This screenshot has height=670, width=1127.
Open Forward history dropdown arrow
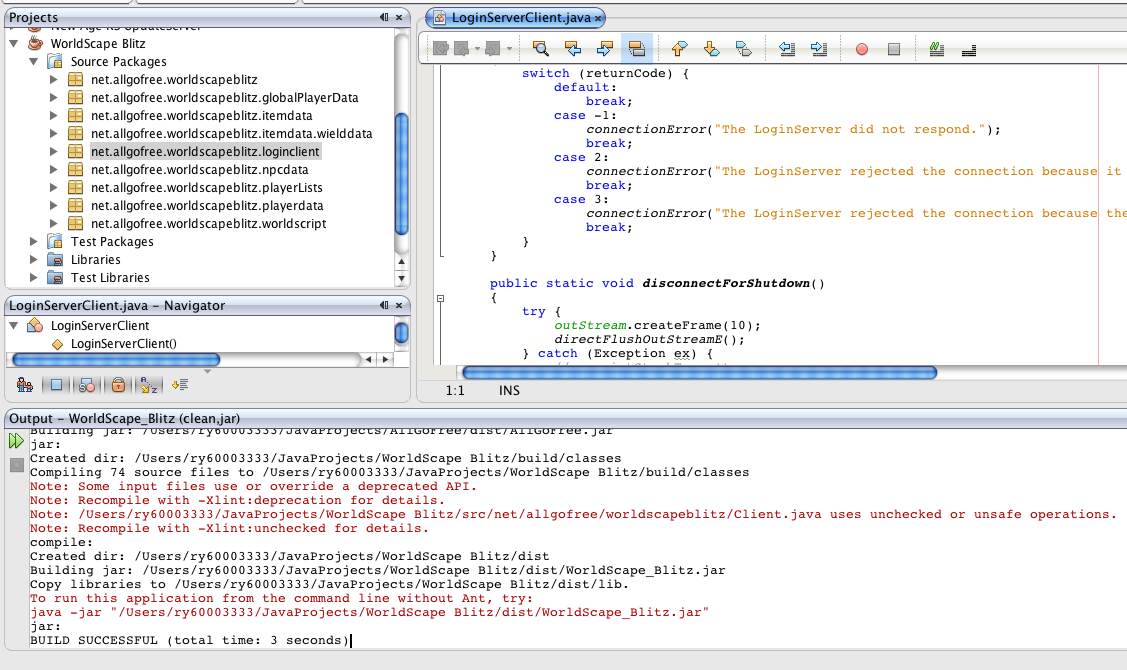point(509,49)
